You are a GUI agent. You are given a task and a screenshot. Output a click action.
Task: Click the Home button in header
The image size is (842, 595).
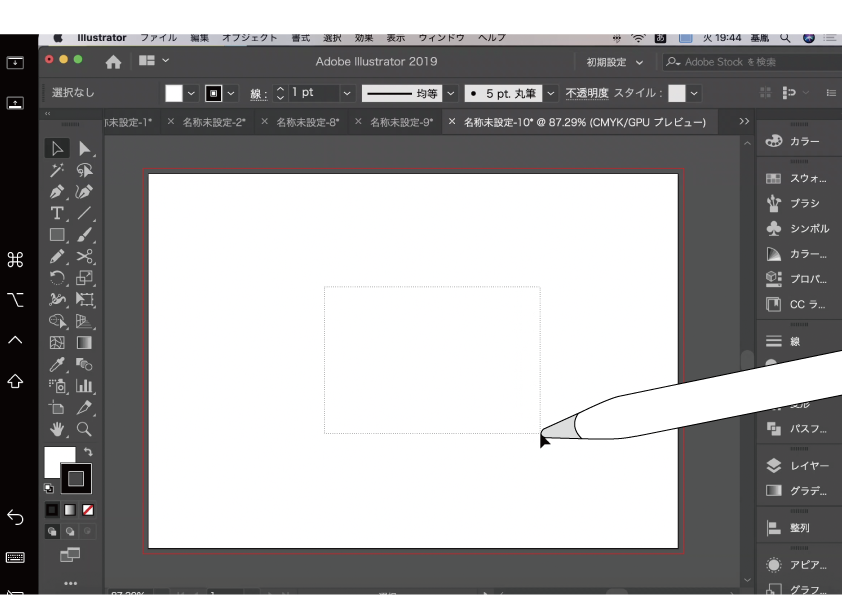(113, 62)
